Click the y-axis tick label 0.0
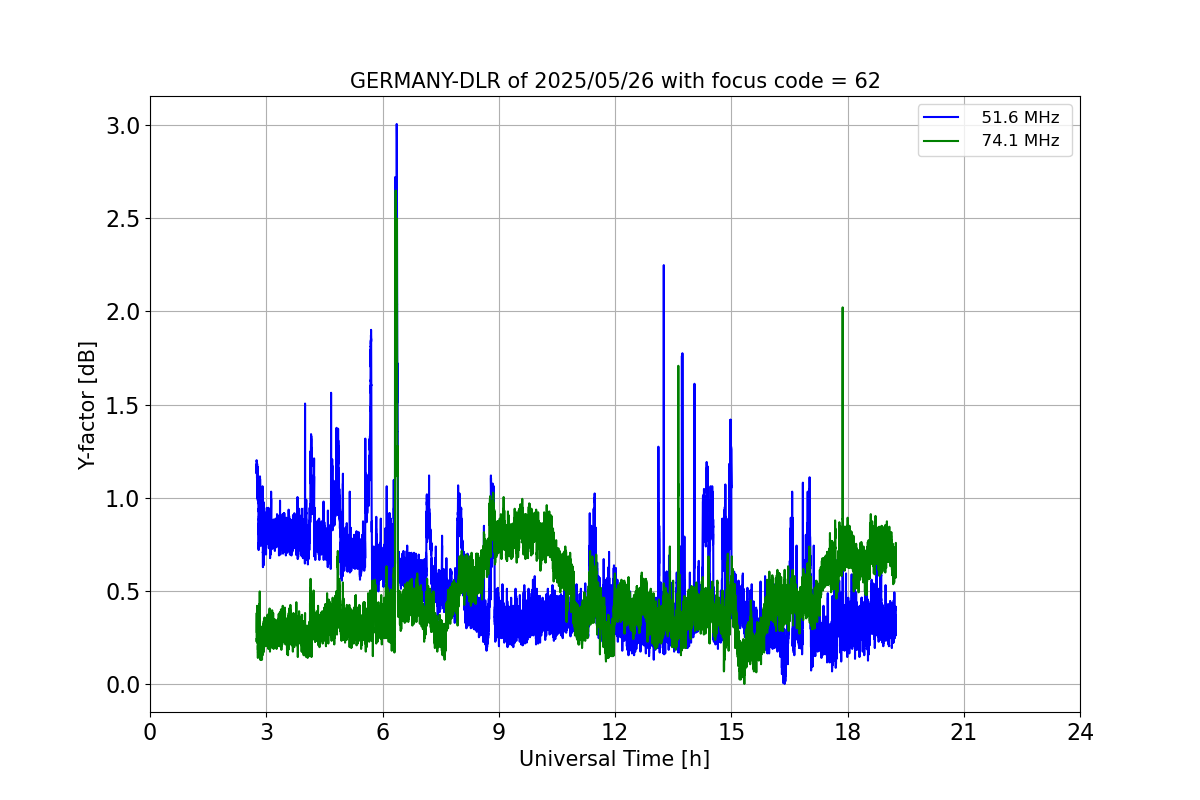Screen dimensions: 1200x800 [x=123, y=685]
